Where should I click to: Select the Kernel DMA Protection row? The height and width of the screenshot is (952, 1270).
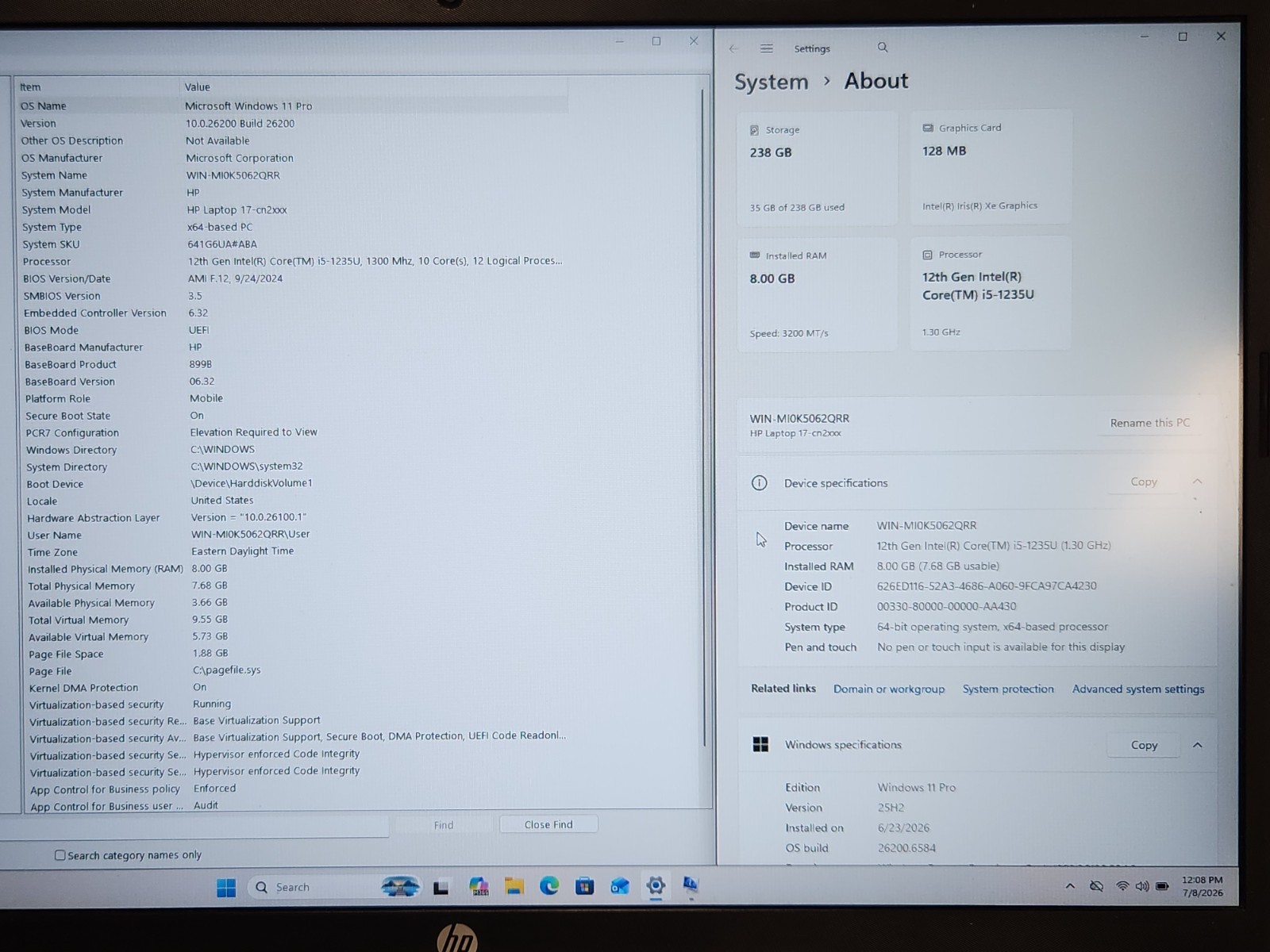295,688
